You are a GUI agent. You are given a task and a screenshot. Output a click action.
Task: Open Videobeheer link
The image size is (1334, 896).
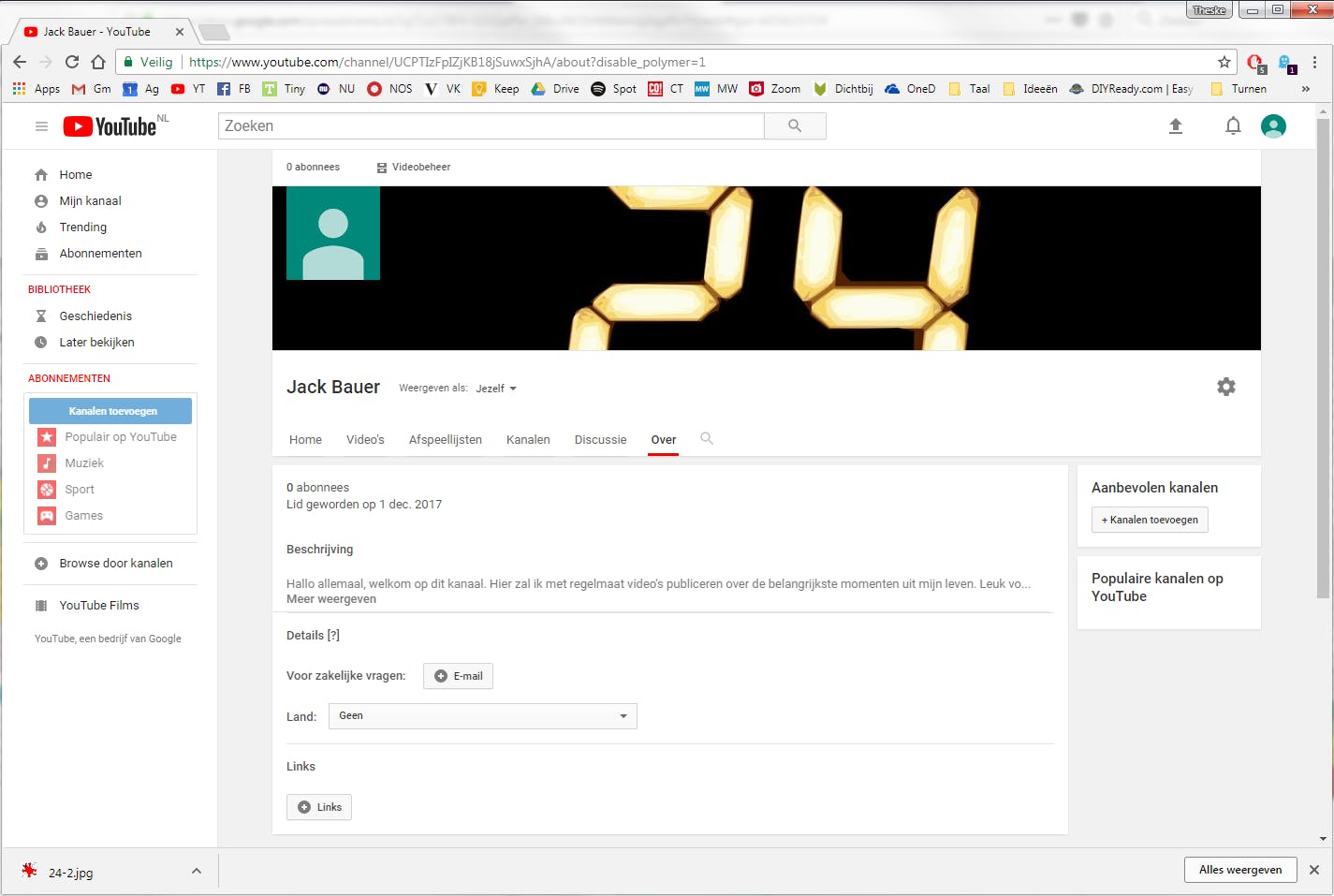click(x=414, y=168)
